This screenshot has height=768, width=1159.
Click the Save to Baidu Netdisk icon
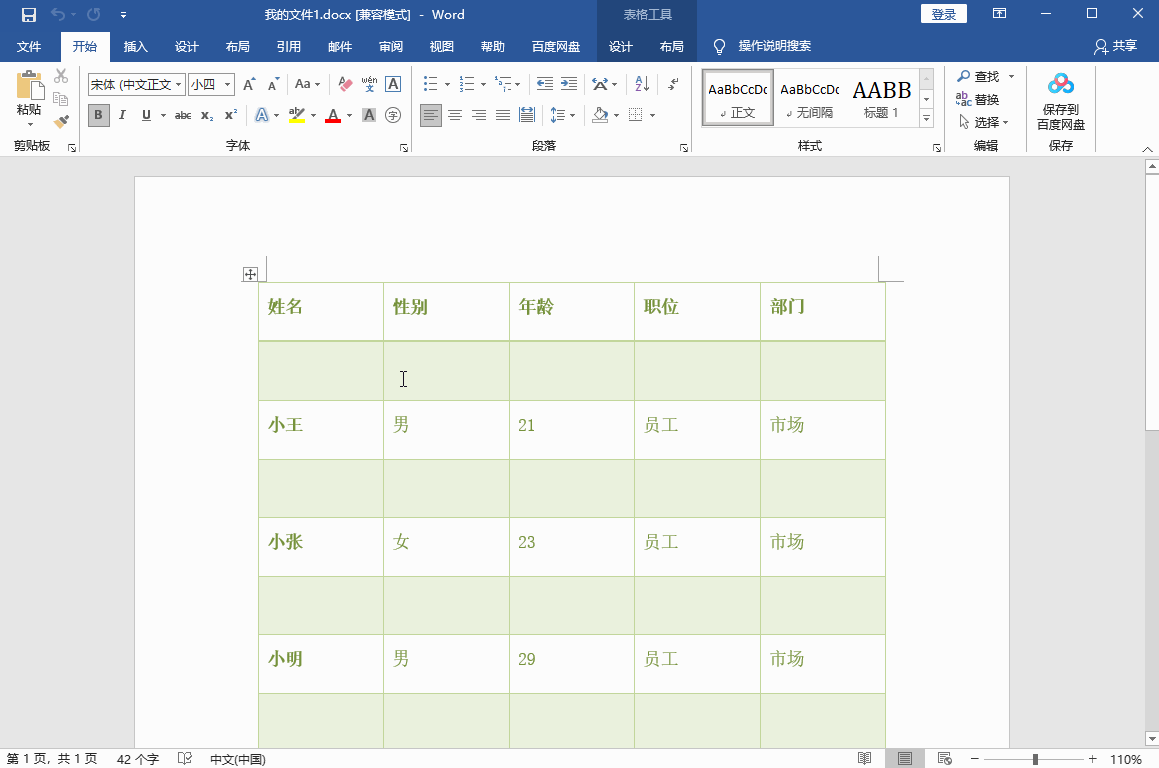pyautogui.click(x=1061, y=101)
